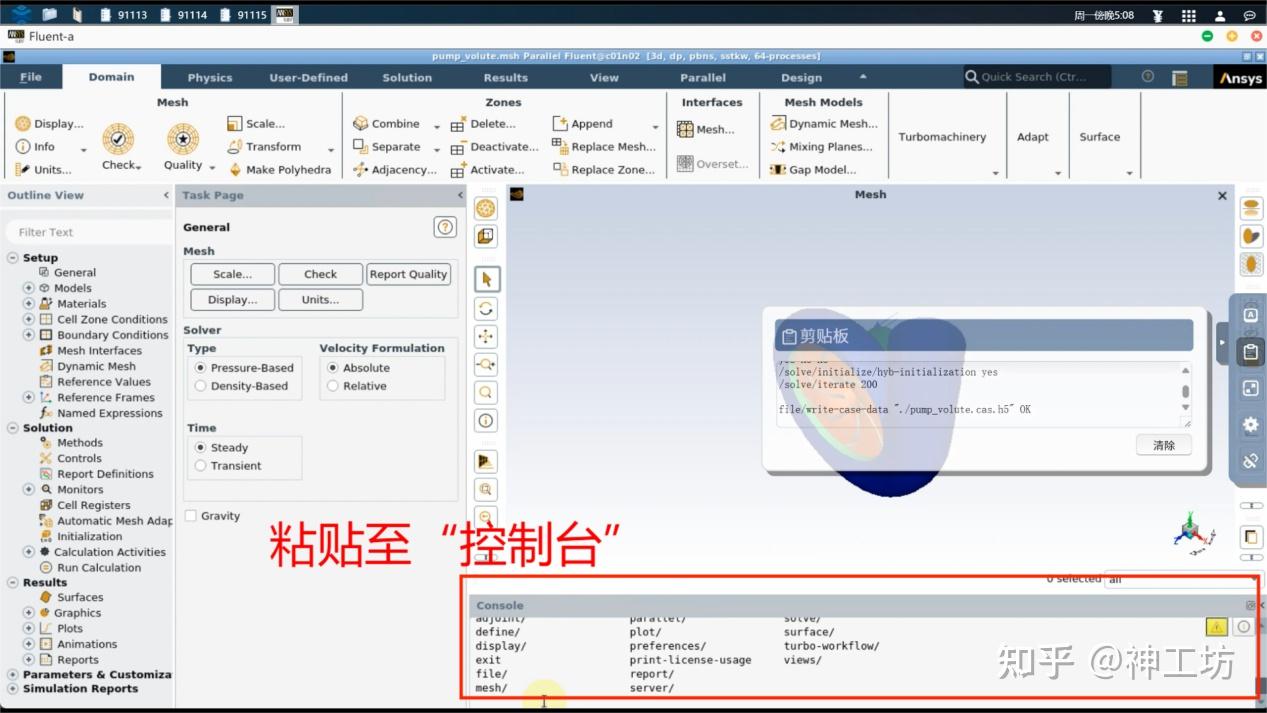
Task: Click console warning icon
Action: coord(1216,626)
